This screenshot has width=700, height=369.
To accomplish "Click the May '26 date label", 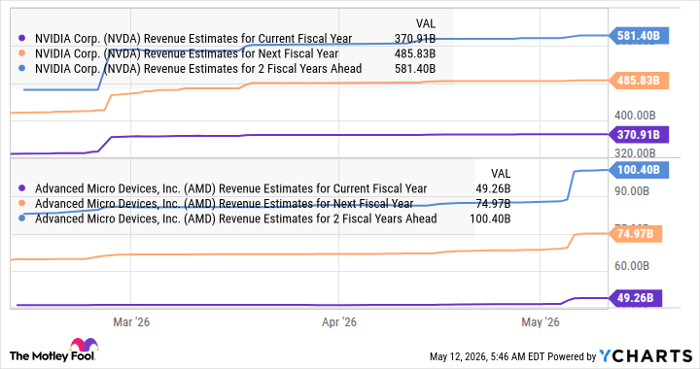I will [x=540, y=322].
